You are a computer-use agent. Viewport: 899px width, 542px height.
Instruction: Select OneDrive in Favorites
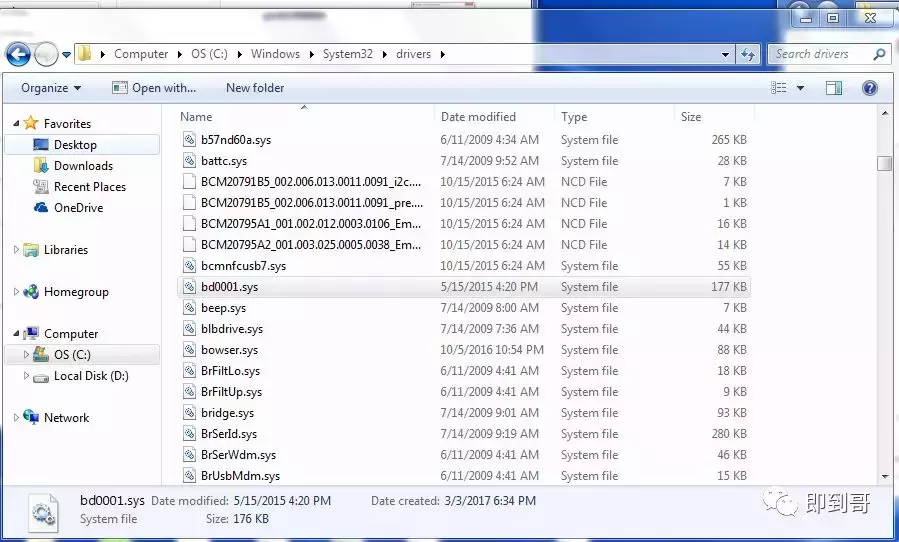[78, 208]
